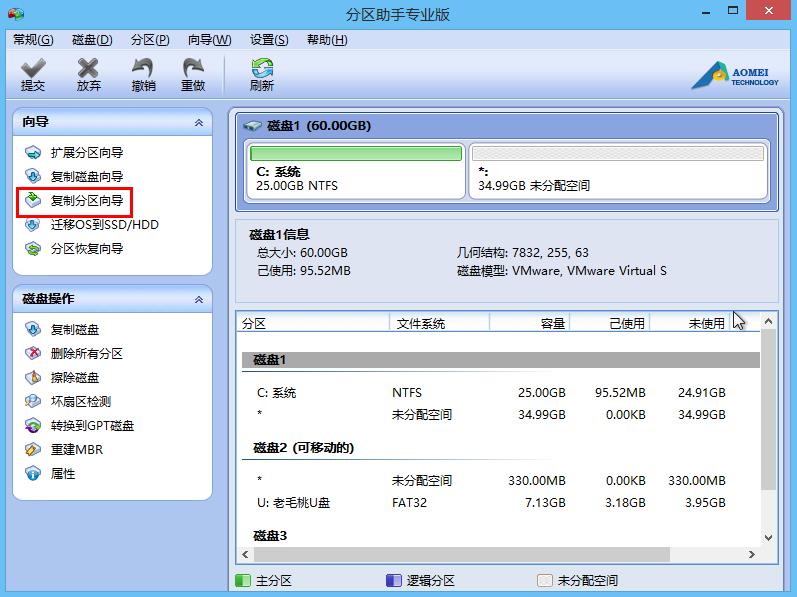Click the 复制分区向导 wizard icon

(x=33, y=200)
